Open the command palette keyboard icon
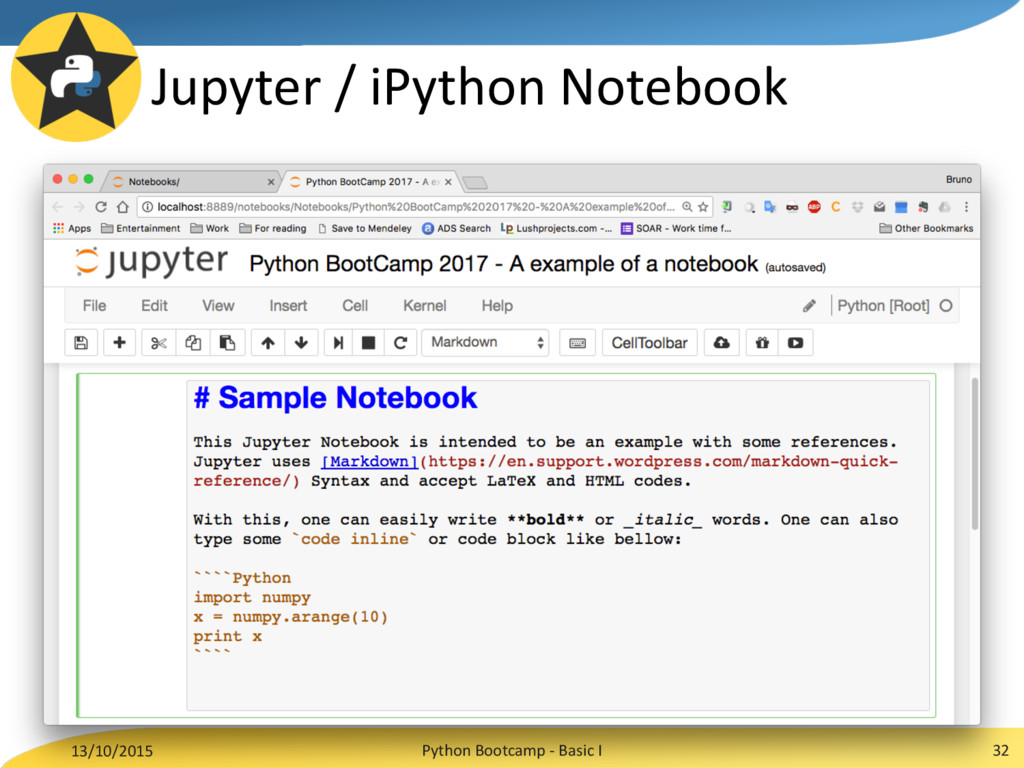Screen dimensions: 1024x768 coord(577,343)
